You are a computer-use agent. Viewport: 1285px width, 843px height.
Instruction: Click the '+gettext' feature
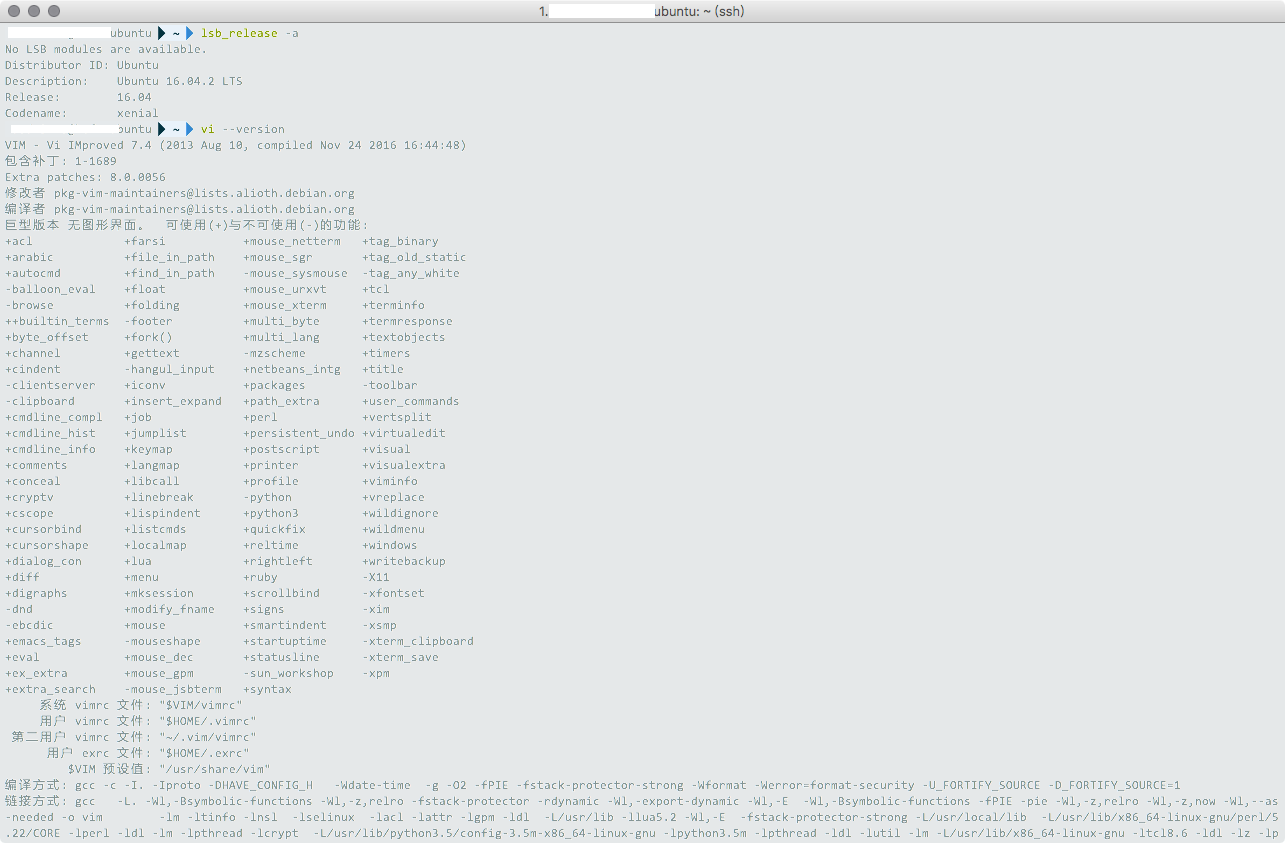click(x=152, y=353)
